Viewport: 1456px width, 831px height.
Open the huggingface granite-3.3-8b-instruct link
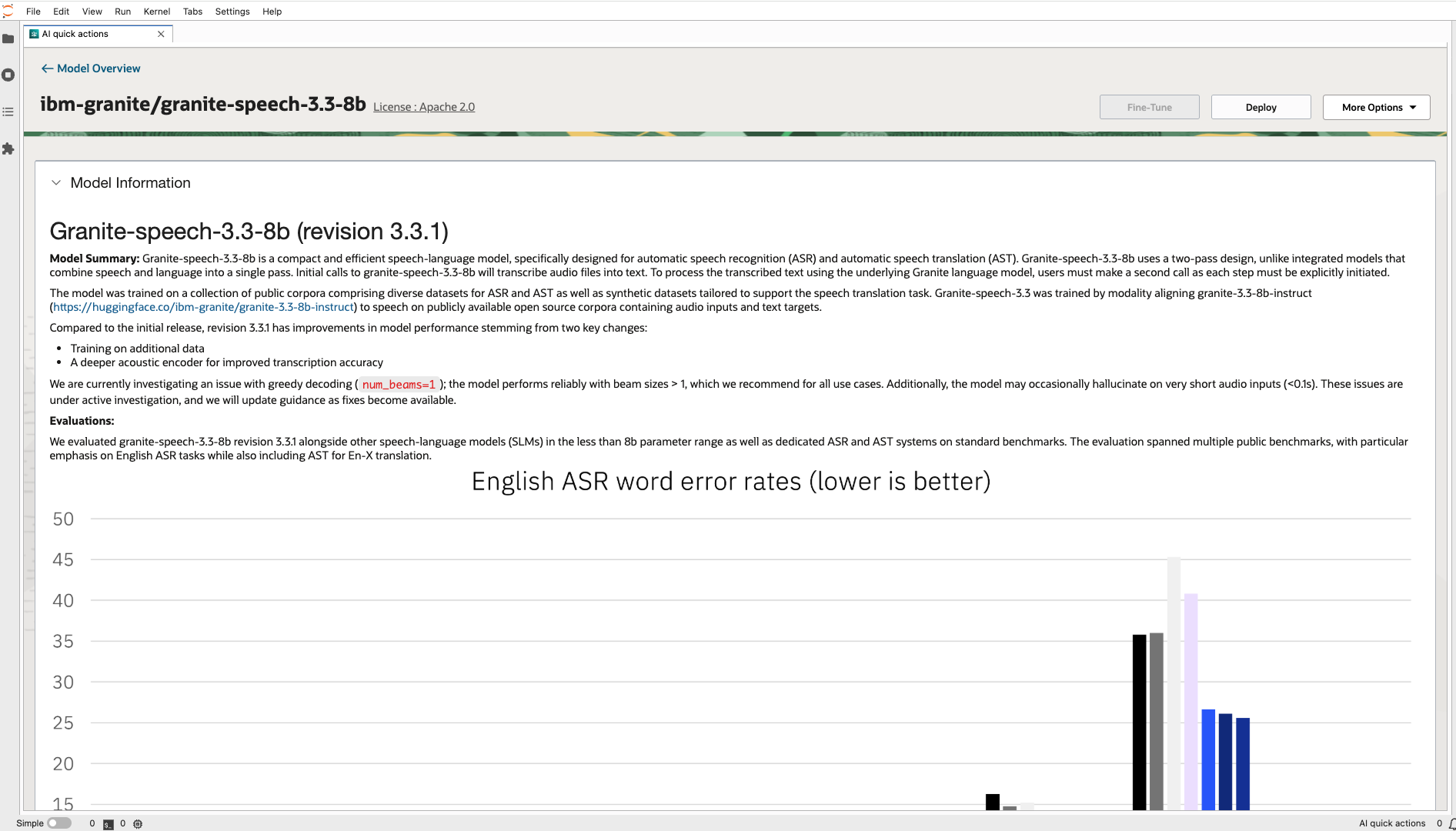click(203, 307)
